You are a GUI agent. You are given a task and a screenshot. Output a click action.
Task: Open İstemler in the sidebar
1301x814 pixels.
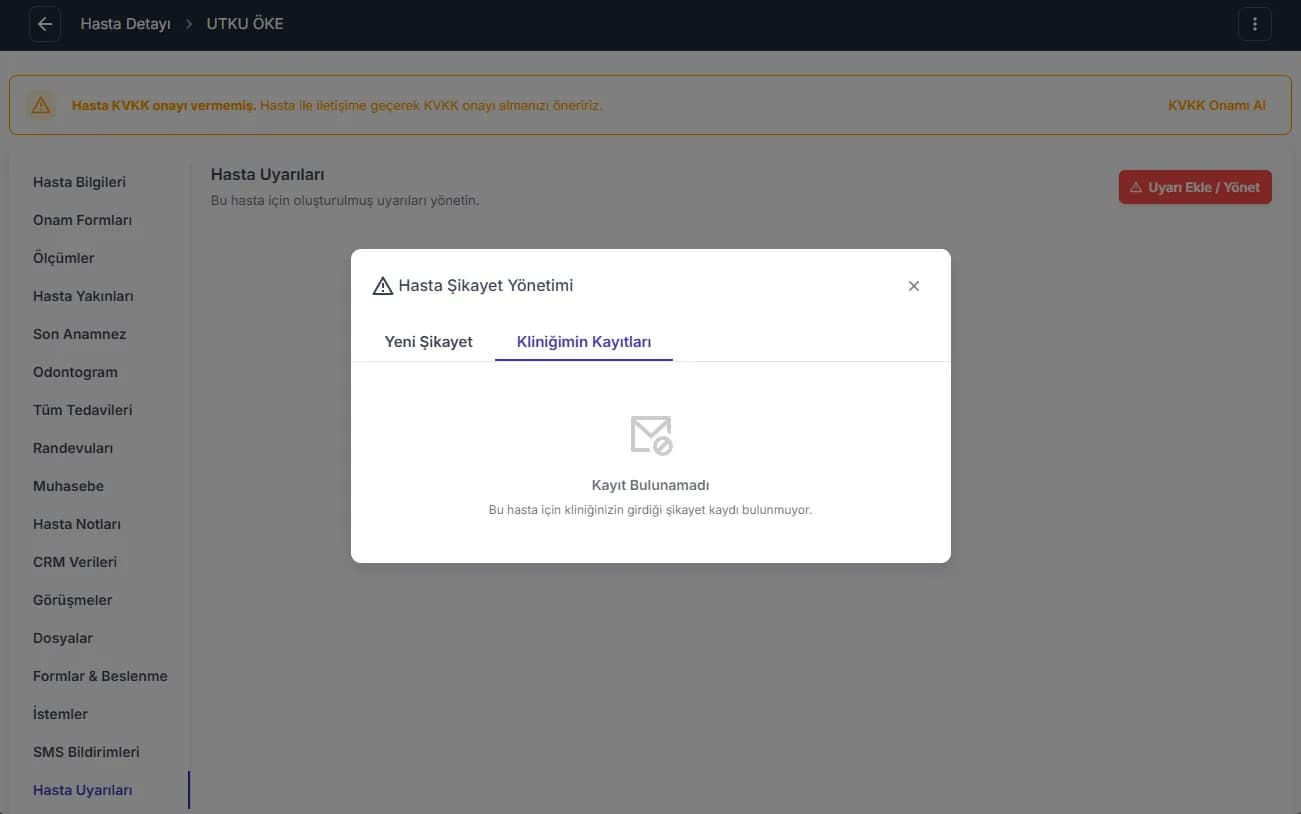coord(60,714)
